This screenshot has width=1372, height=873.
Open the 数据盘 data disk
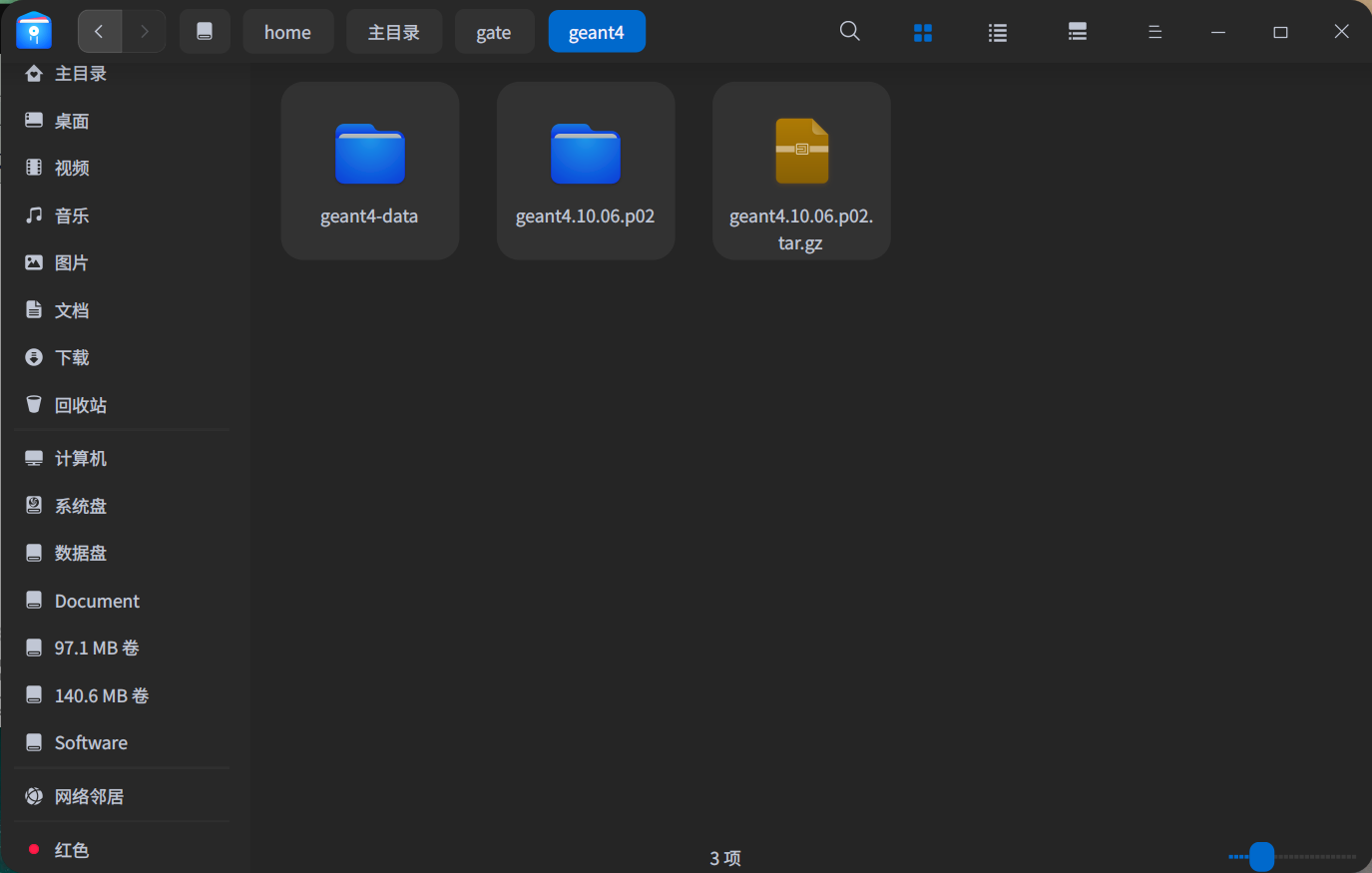(78, 552)
